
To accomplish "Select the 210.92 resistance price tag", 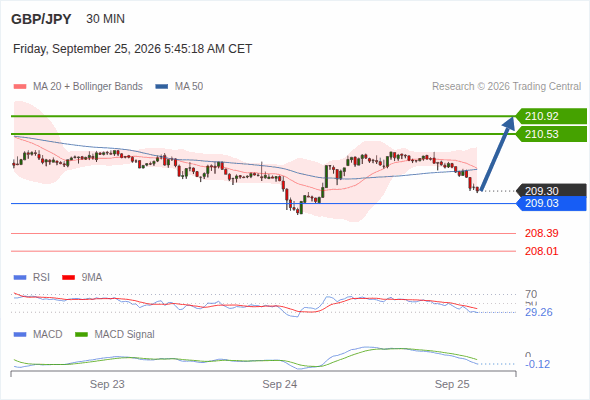I will [x=551, y=116].
